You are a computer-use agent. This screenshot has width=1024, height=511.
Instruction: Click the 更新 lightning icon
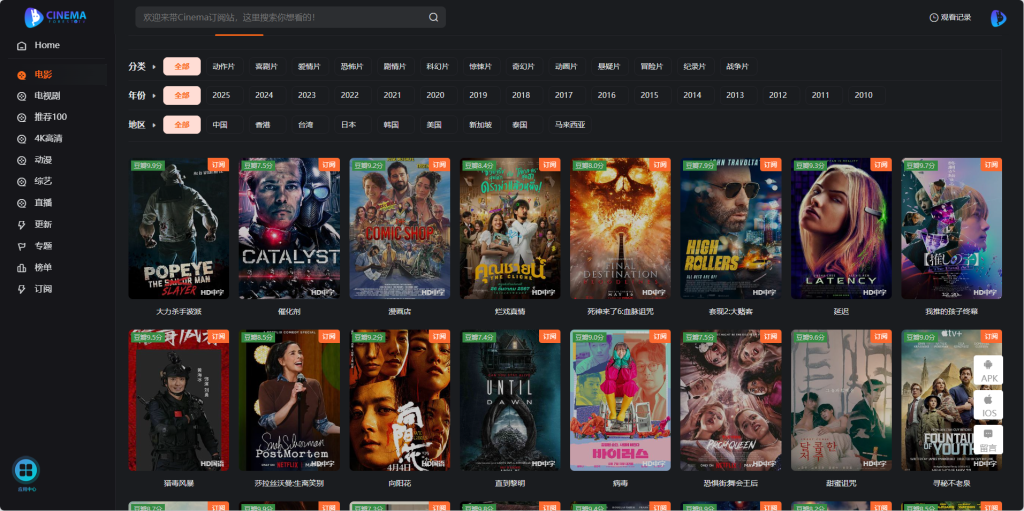[22, 225]
